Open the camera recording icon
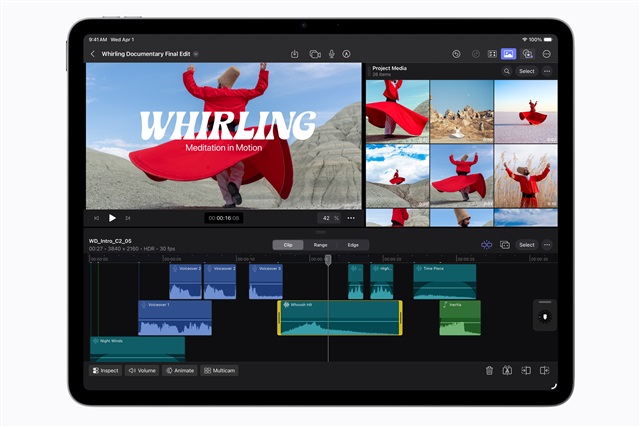The height and width of the screenshot is (427, 640). coord(314,54)
